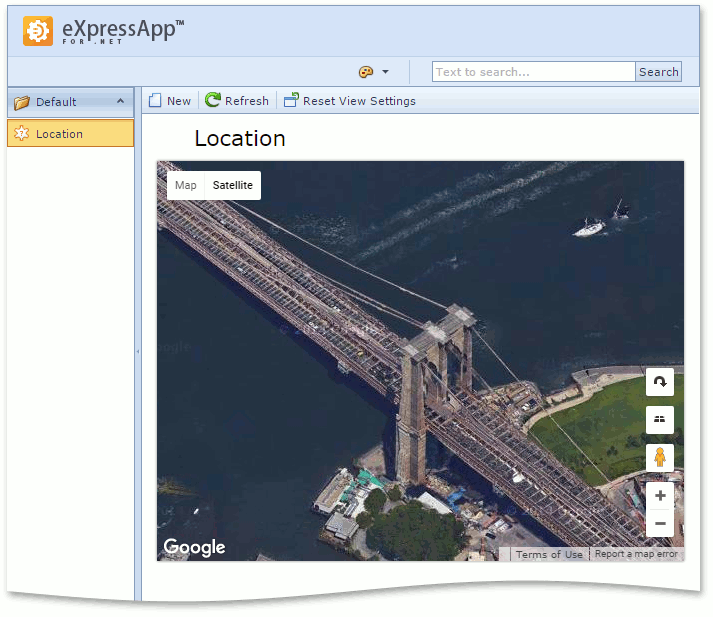Viewport: 713px width, 617px height.
Task: Expand the theme chooser dropdown arrow
Action: click(385, 72)
